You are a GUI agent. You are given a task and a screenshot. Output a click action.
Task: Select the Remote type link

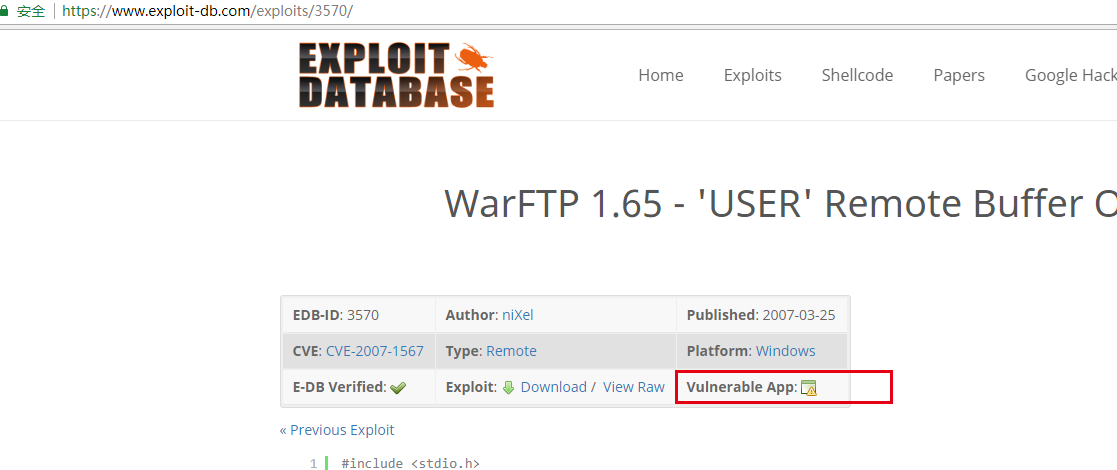pos(511,351)
